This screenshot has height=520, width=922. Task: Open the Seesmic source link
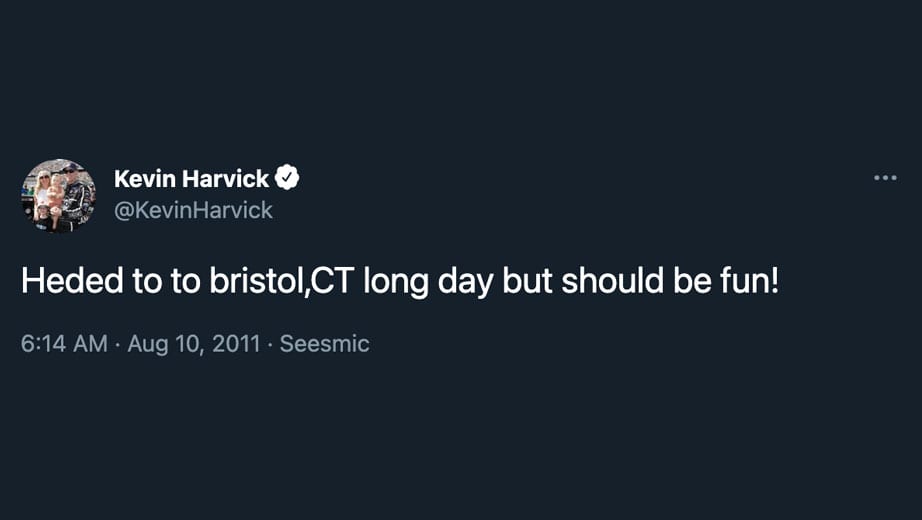pyautogui.click(x=325, y=344)
